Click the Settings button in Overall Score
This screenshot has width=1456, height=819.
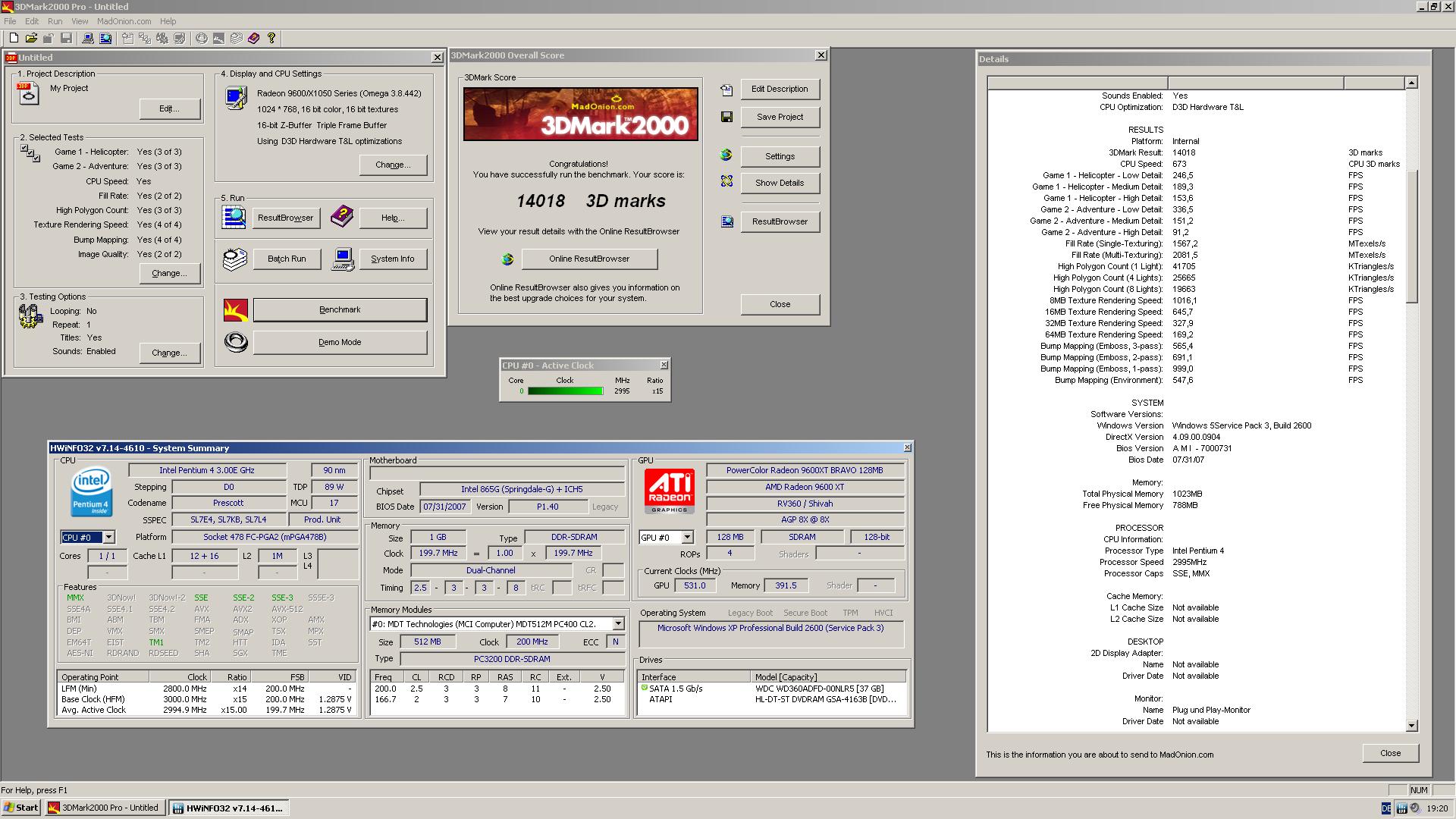click(779, 155)
